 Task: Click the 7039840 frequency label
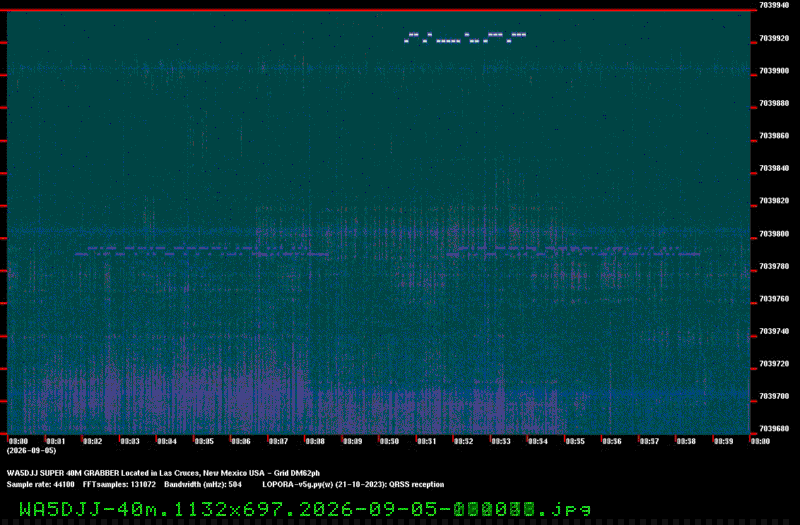[774, 168]
